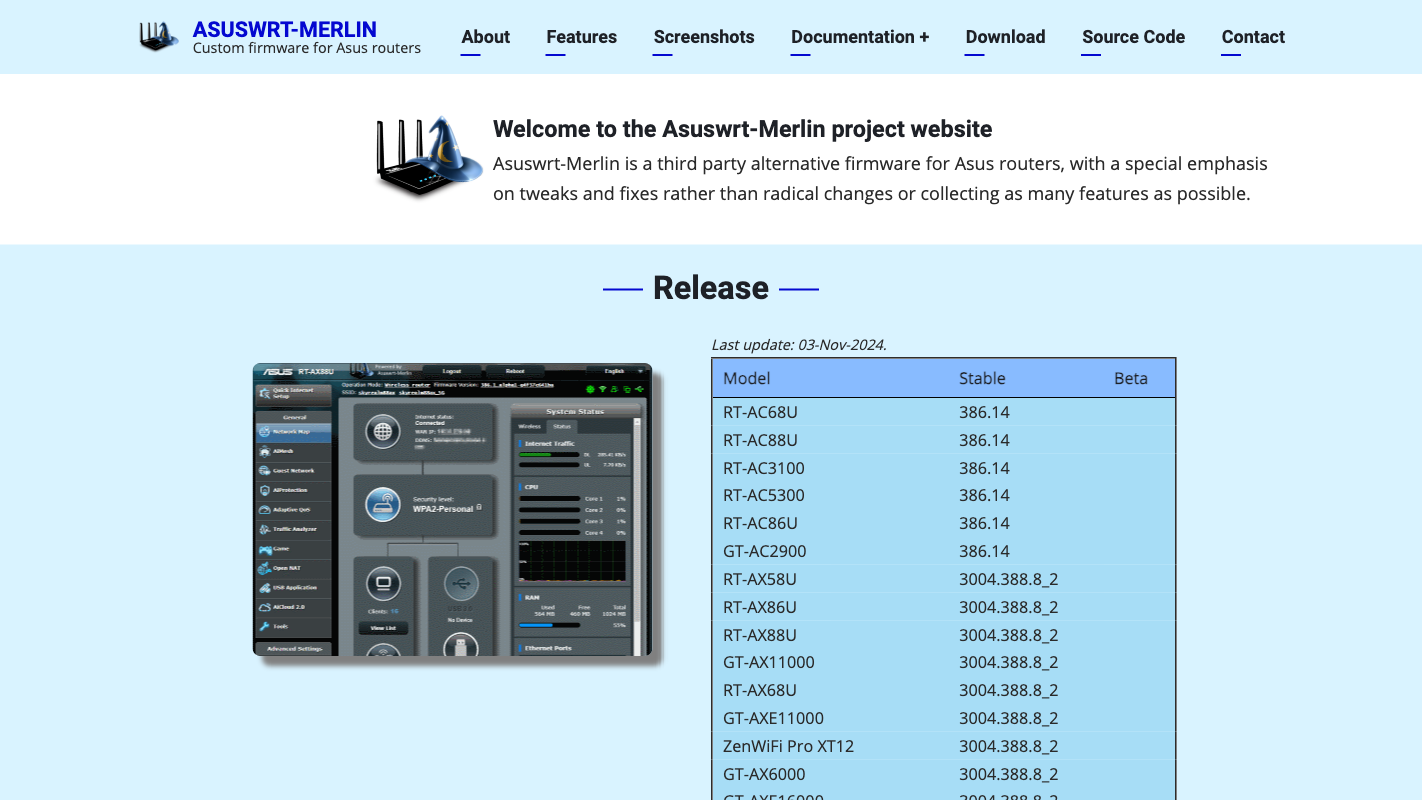Image resolution: width=1422 pixels, height=800 pixels.
Task: Click RT-AC86U stable version 386.14
Action: [x=984, y=523]
